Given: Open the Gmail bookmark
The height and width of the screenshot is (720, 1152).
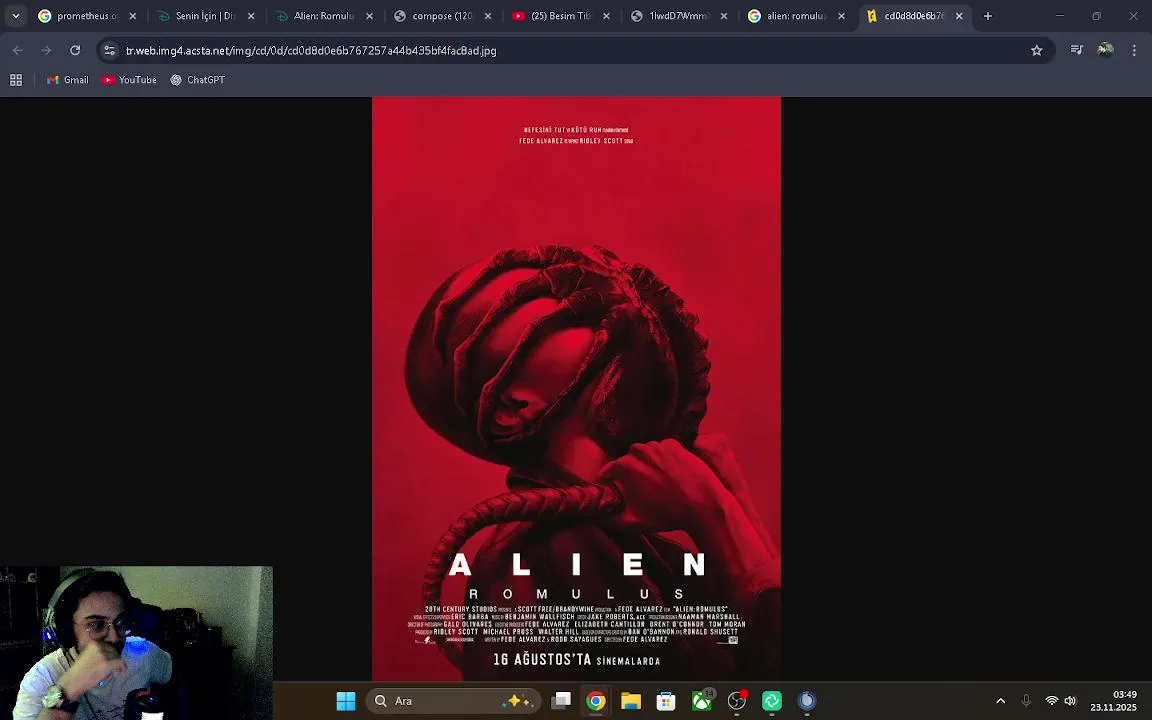Looking at the screenshot, I should pyautogui.click(x=68, y=80).
